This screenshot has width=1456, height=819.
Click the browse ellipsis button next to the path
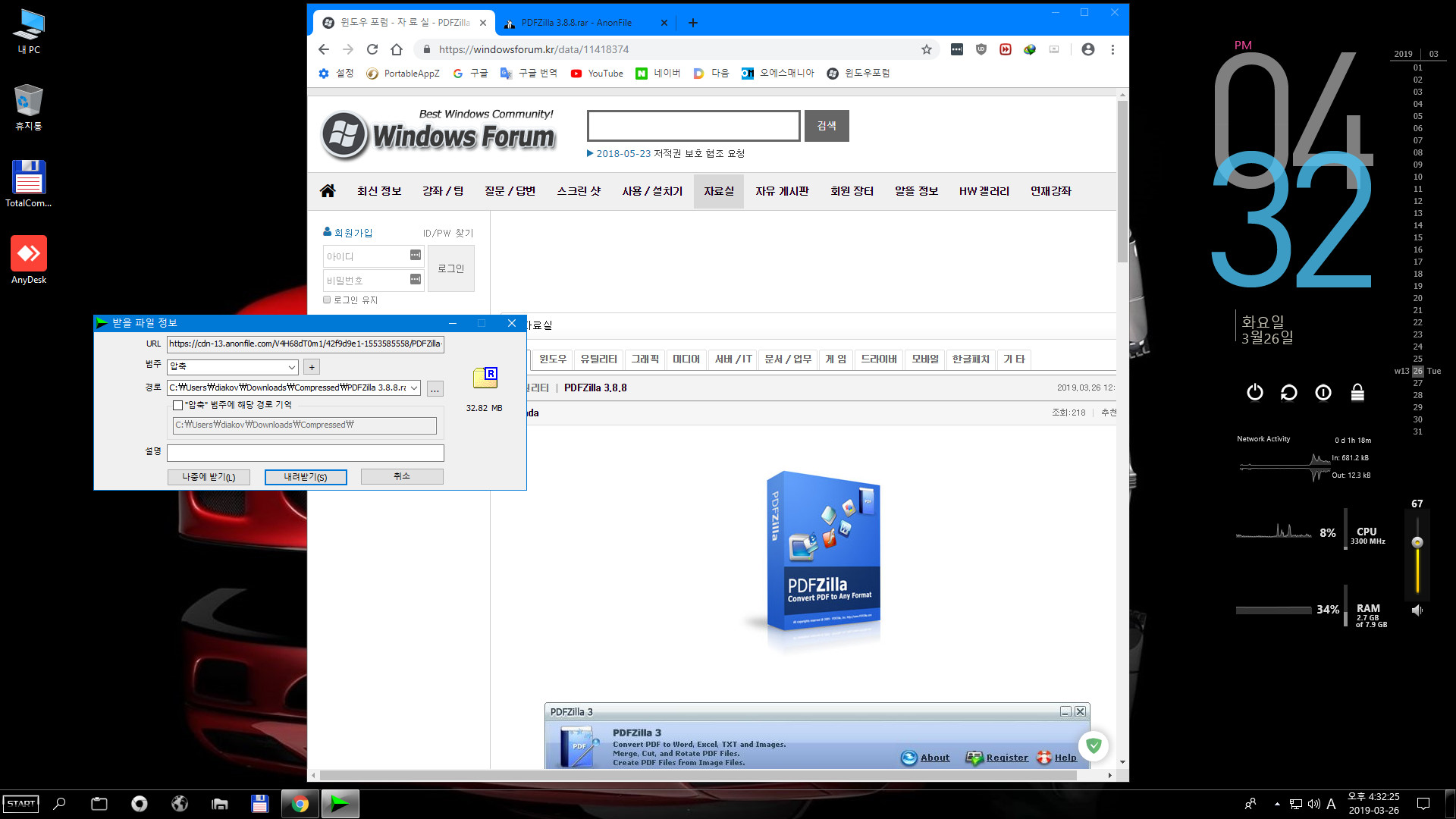(x=435, y=388)
